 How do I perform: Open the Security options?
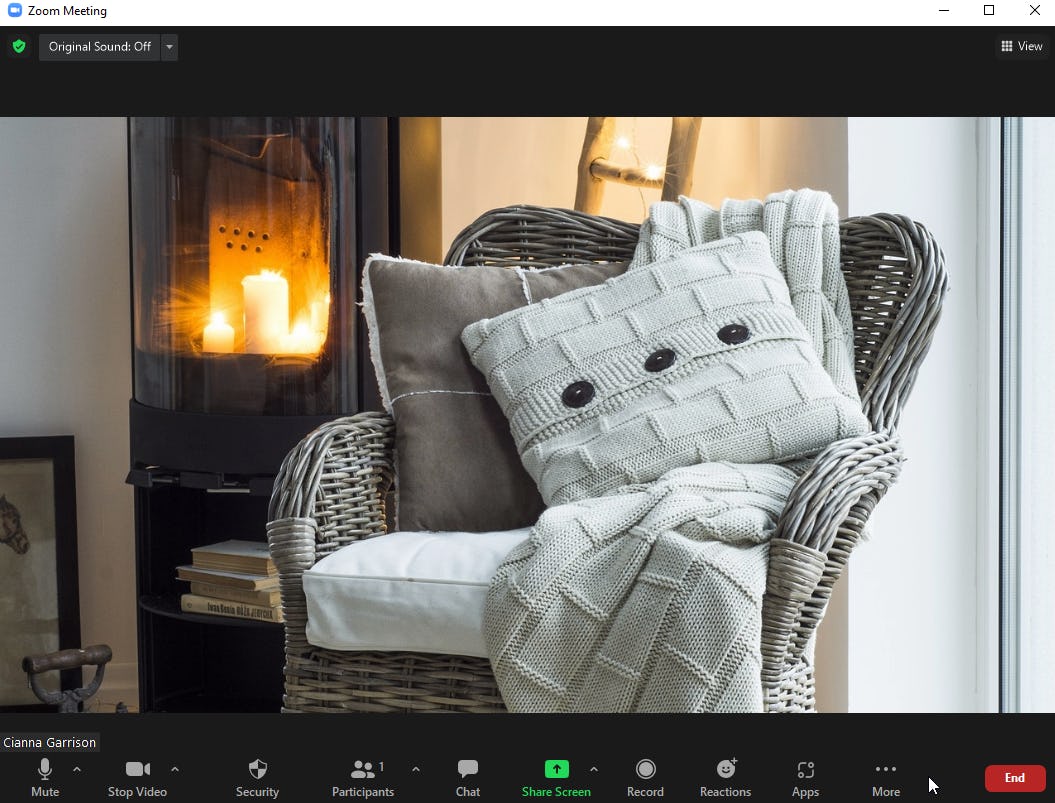tap(257, 775)
